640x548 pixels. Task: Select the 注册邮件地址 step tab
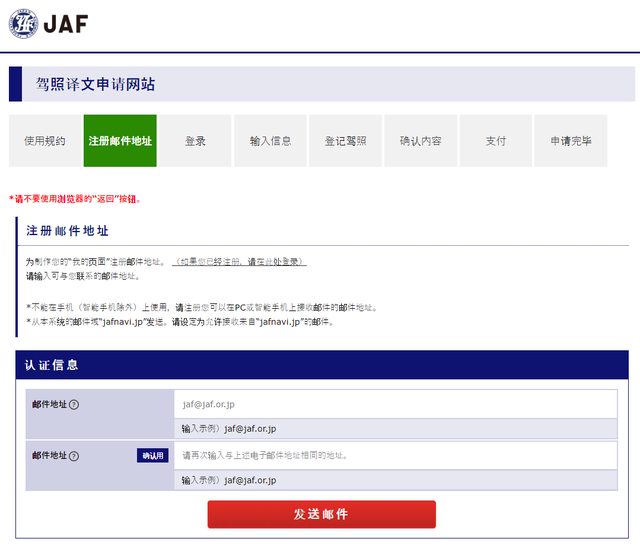click(x=120, y=141)
